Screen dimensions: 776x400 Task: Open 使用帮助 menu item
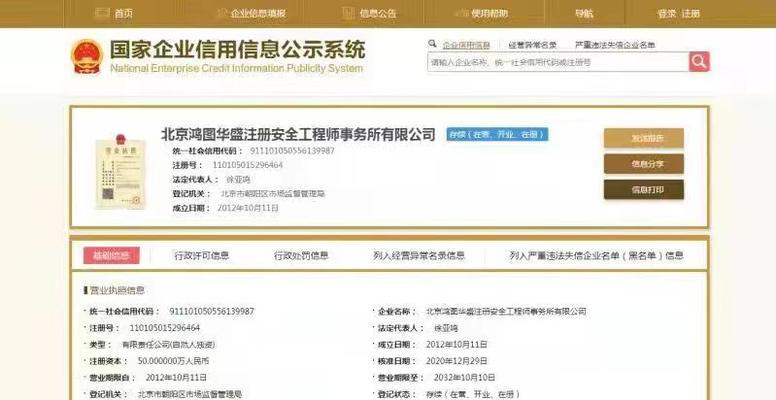point(489,14)
